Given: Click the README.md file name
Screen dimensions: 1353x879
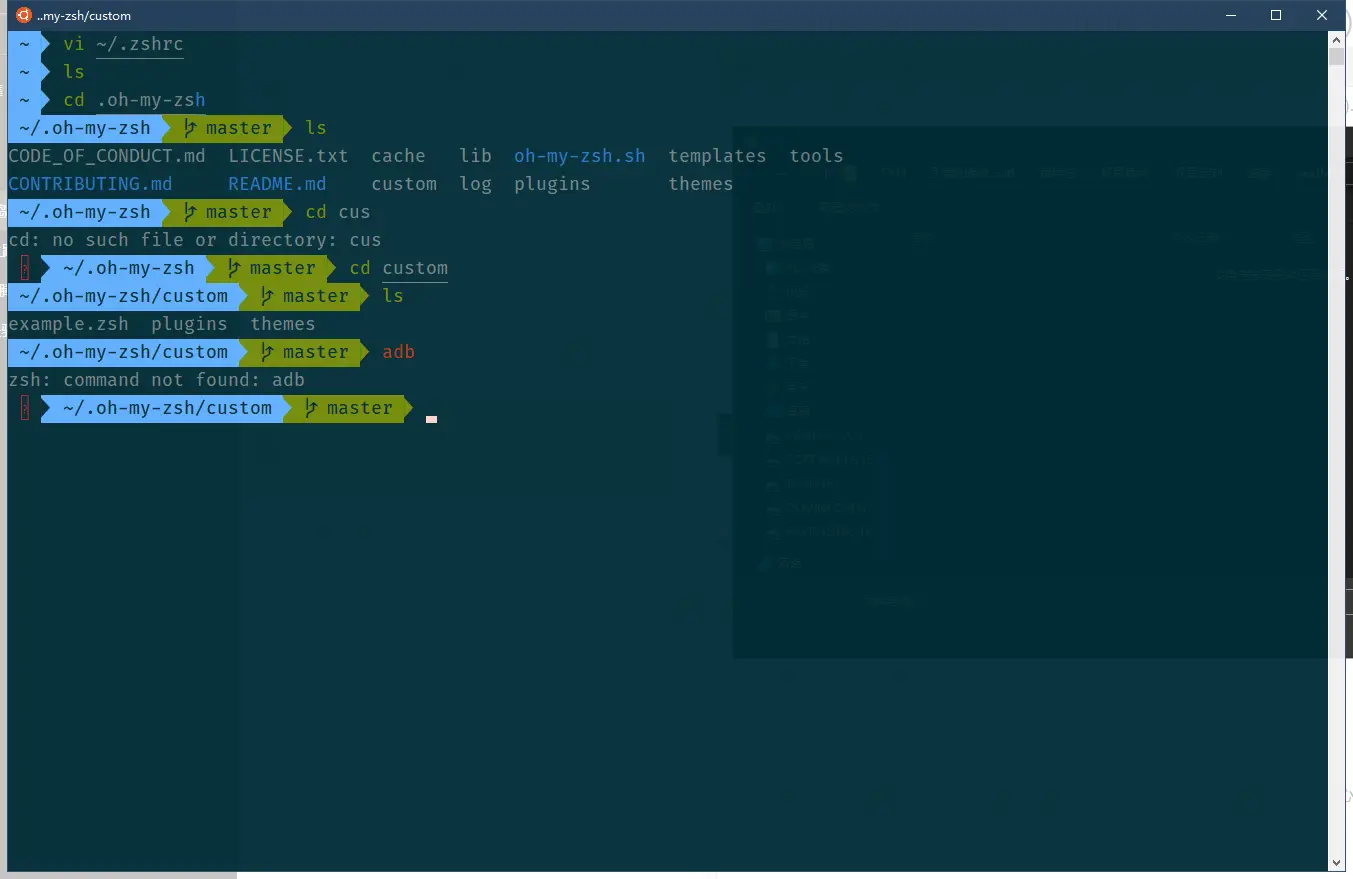Looking at the screenshot, I should [x=277, y=184].
